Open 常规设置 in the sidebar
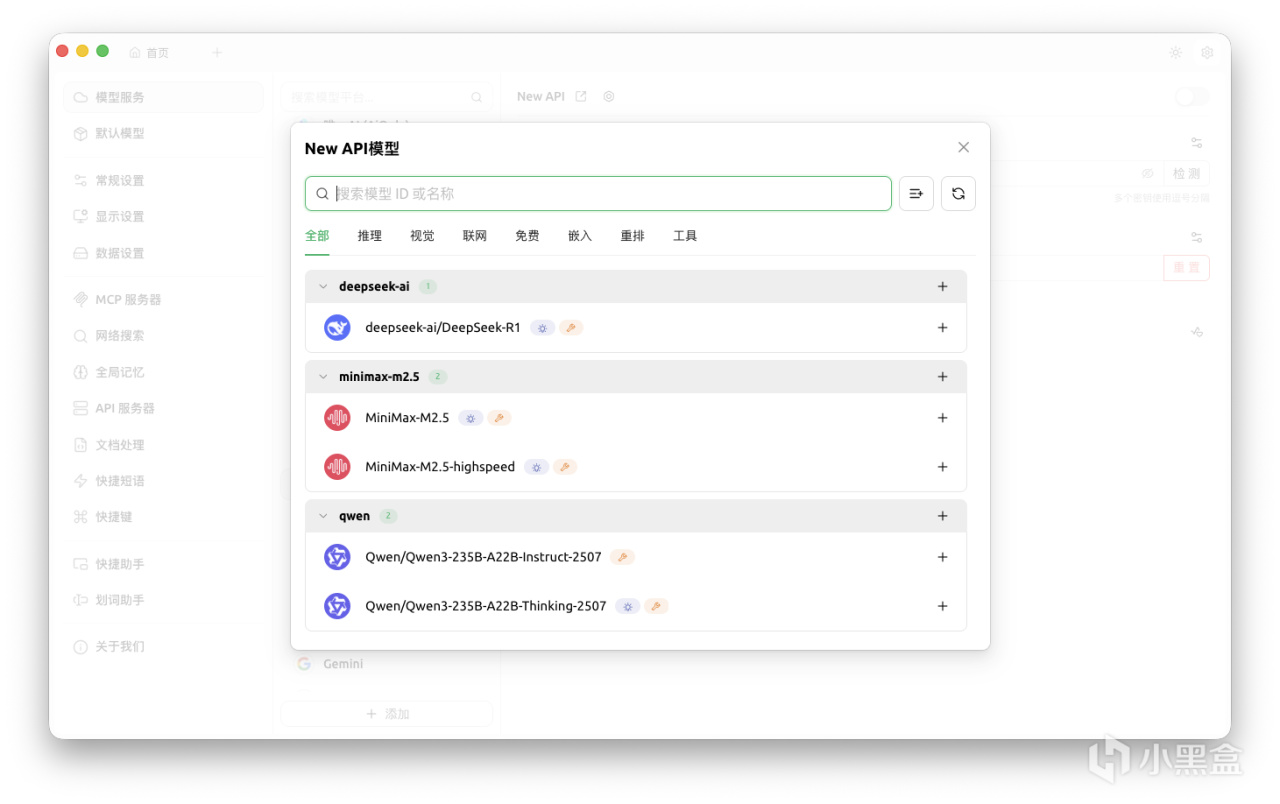 coord(163,180)
